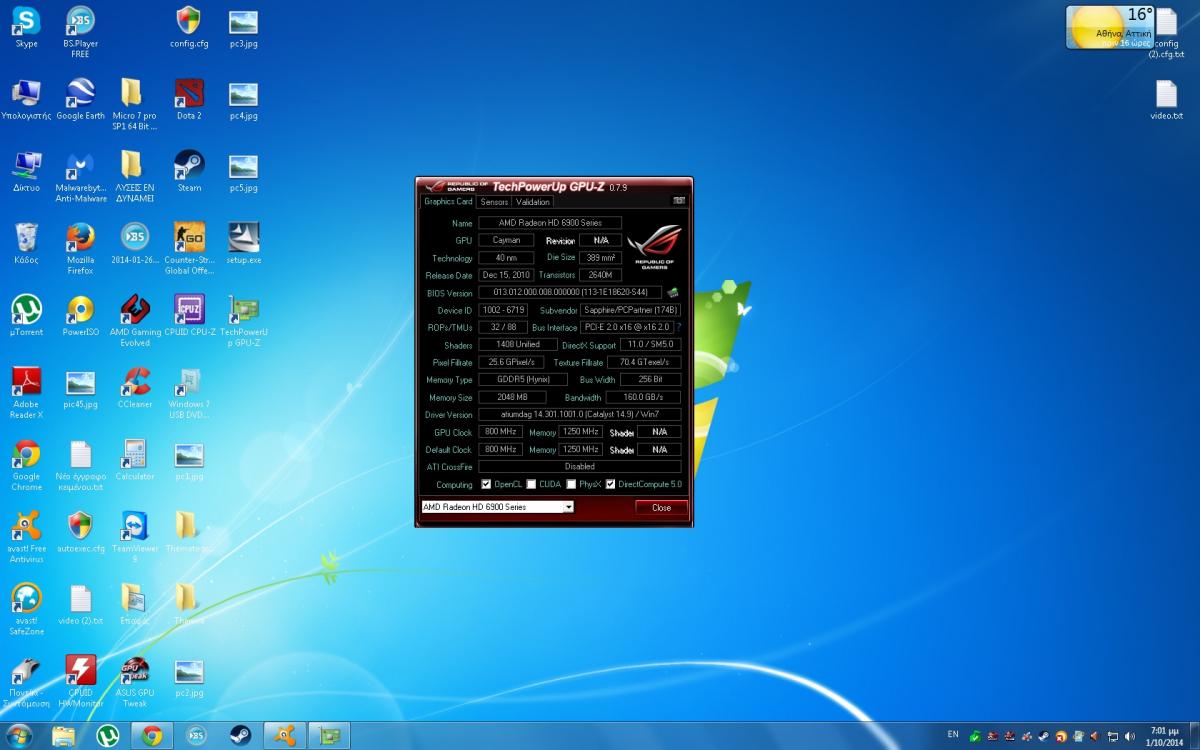
Task: Click the GPU-Z screenshot camera icon
Action: point(679,201)
